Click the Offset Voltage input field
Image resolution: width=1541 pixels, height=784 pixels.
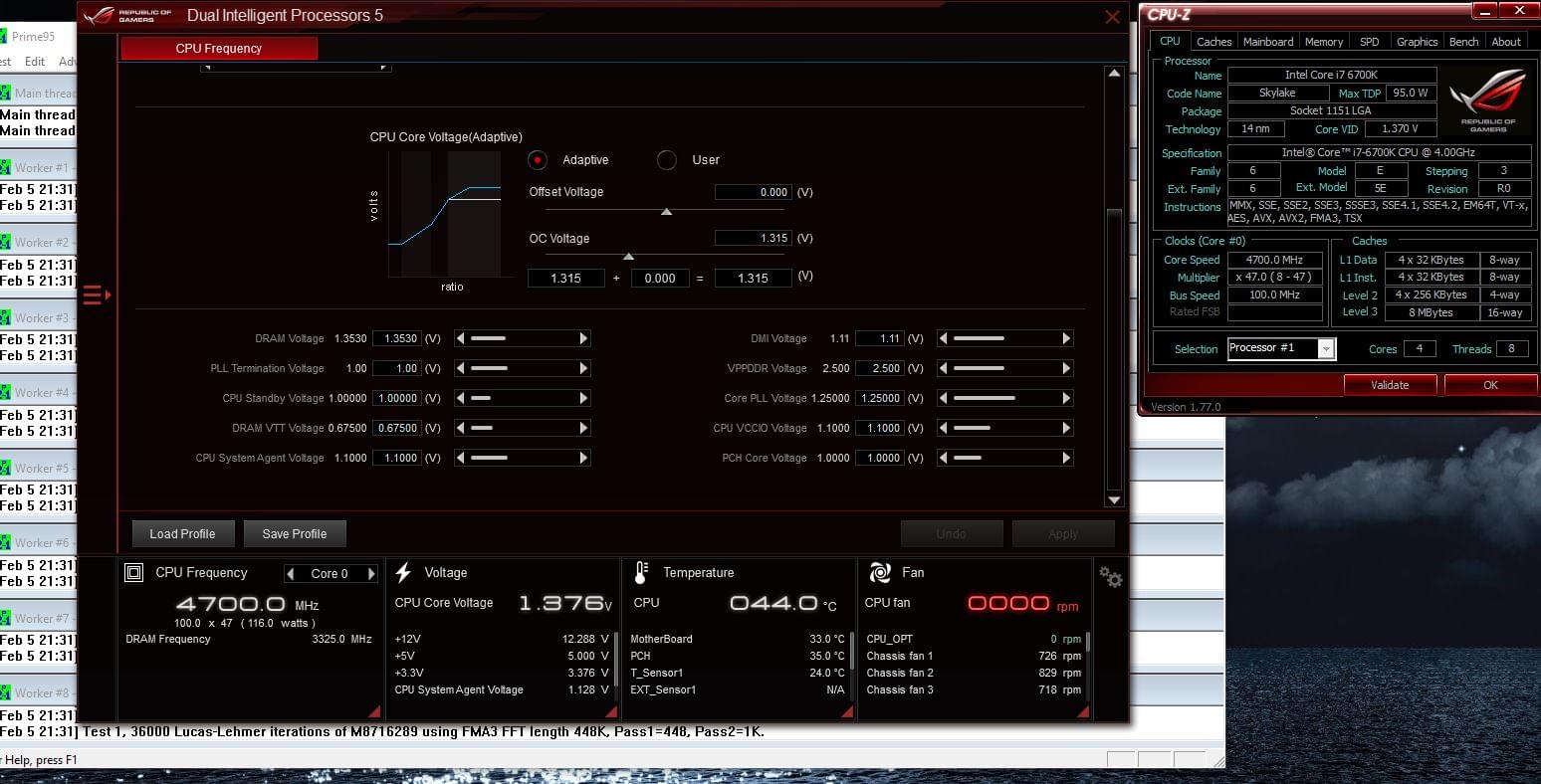(753, 192)
